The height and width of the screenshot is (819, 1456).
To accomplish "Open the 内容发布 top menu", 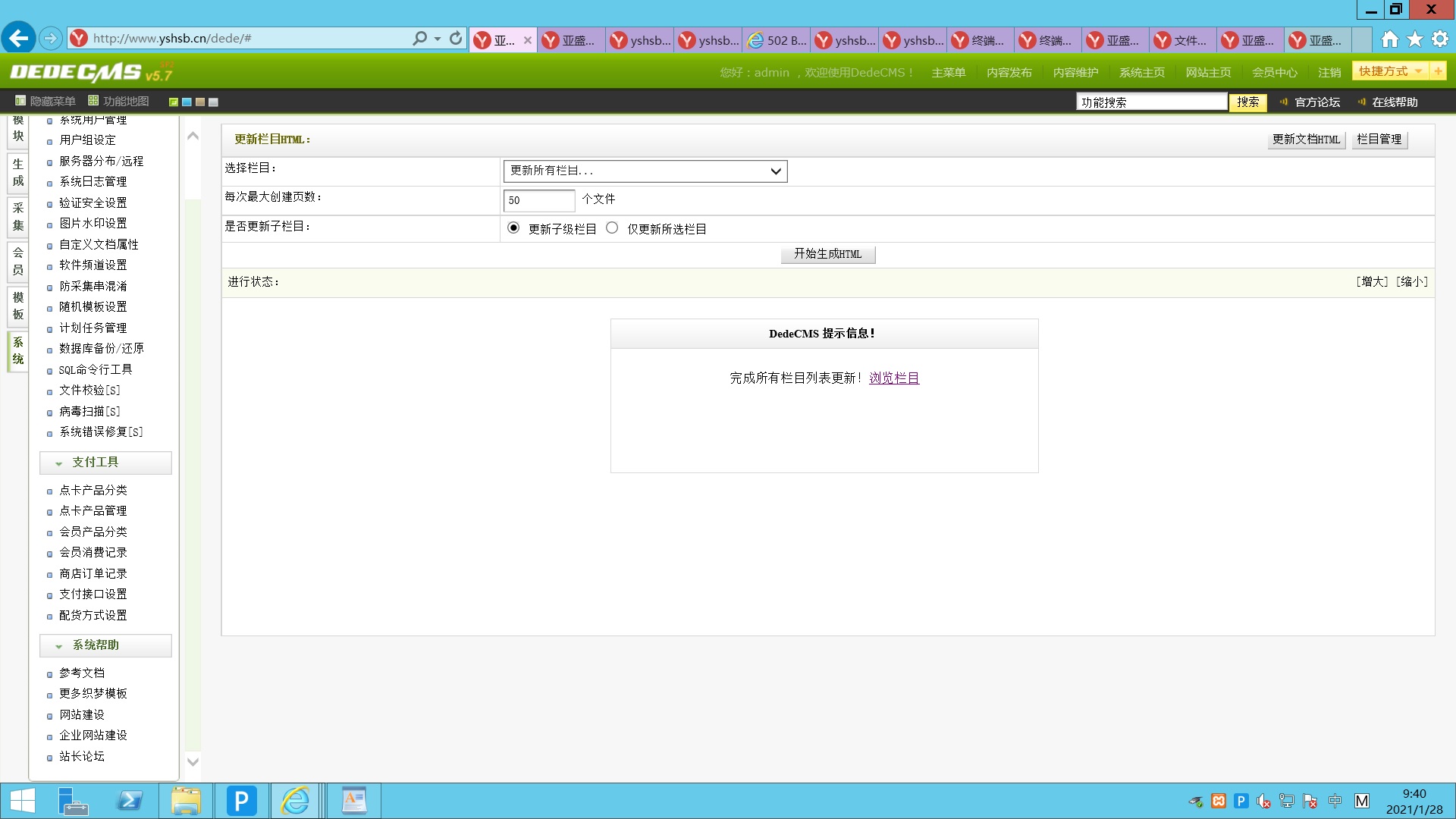I will tap(1009, 73).
